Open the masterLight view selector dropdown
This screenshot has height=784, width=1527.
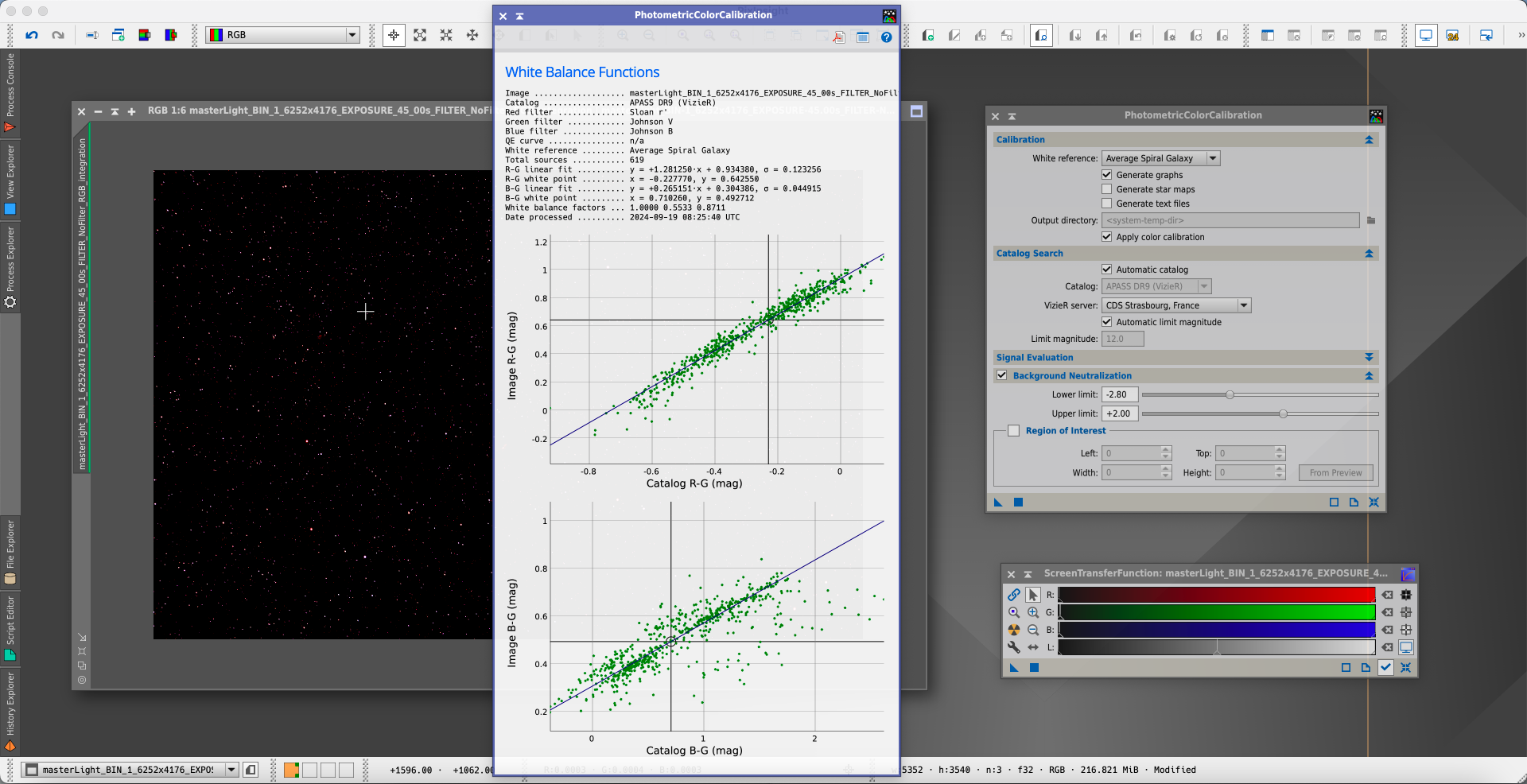pos(130,770)
